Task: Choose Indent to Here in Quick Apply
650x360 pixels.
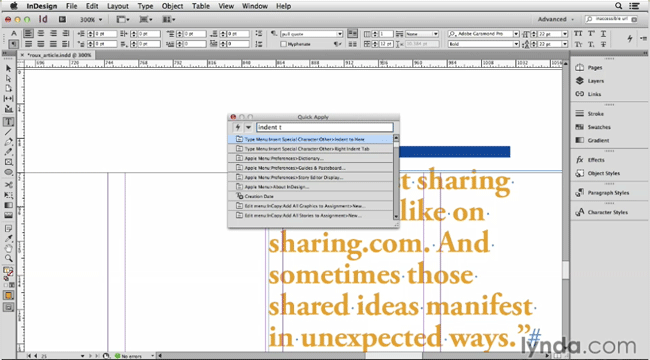Action: [x=310, y=139]
